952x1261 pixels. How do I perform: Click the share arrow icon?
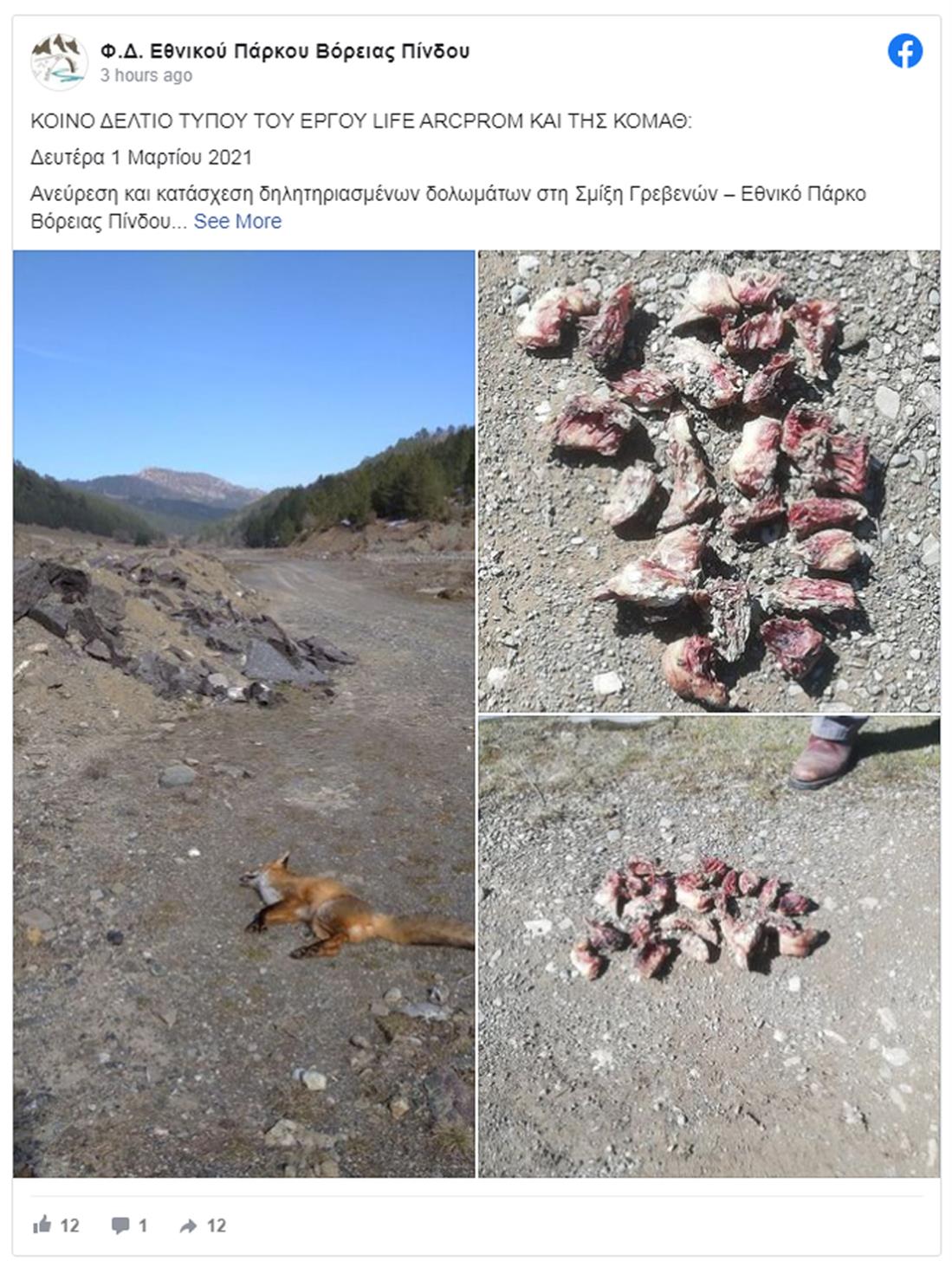click(x=188, y=1225)
